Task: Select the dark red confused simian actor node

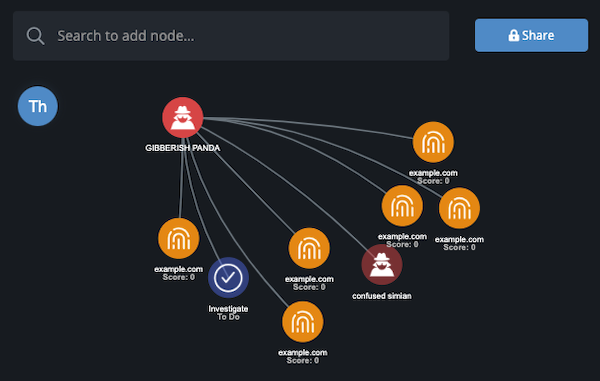Action: pyautogui.click(x=382, y=264)
